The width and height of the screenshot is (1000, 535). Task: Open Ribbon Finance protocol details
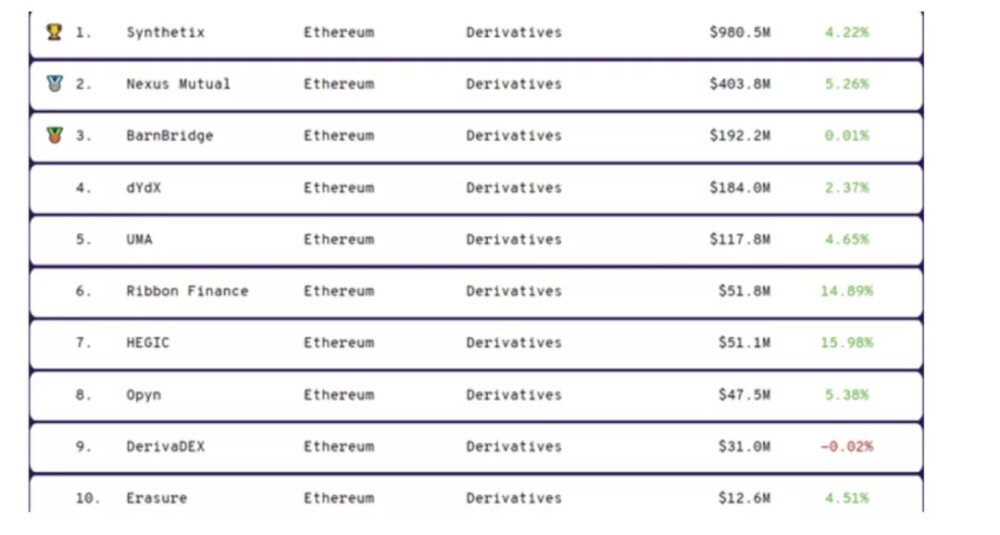187,291
